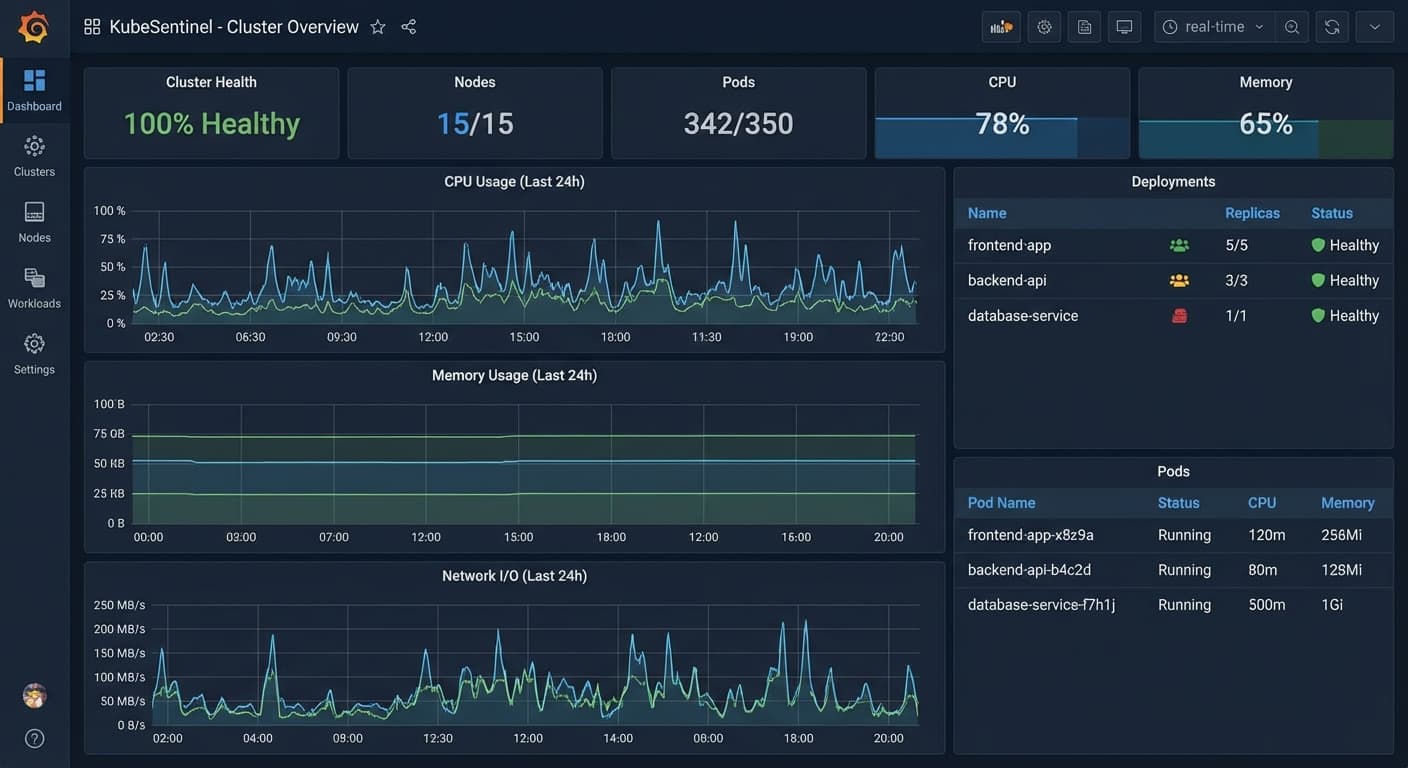Click the save dashboard icon
This screenshot has width=1408, height=768.
click(1085, 27)
